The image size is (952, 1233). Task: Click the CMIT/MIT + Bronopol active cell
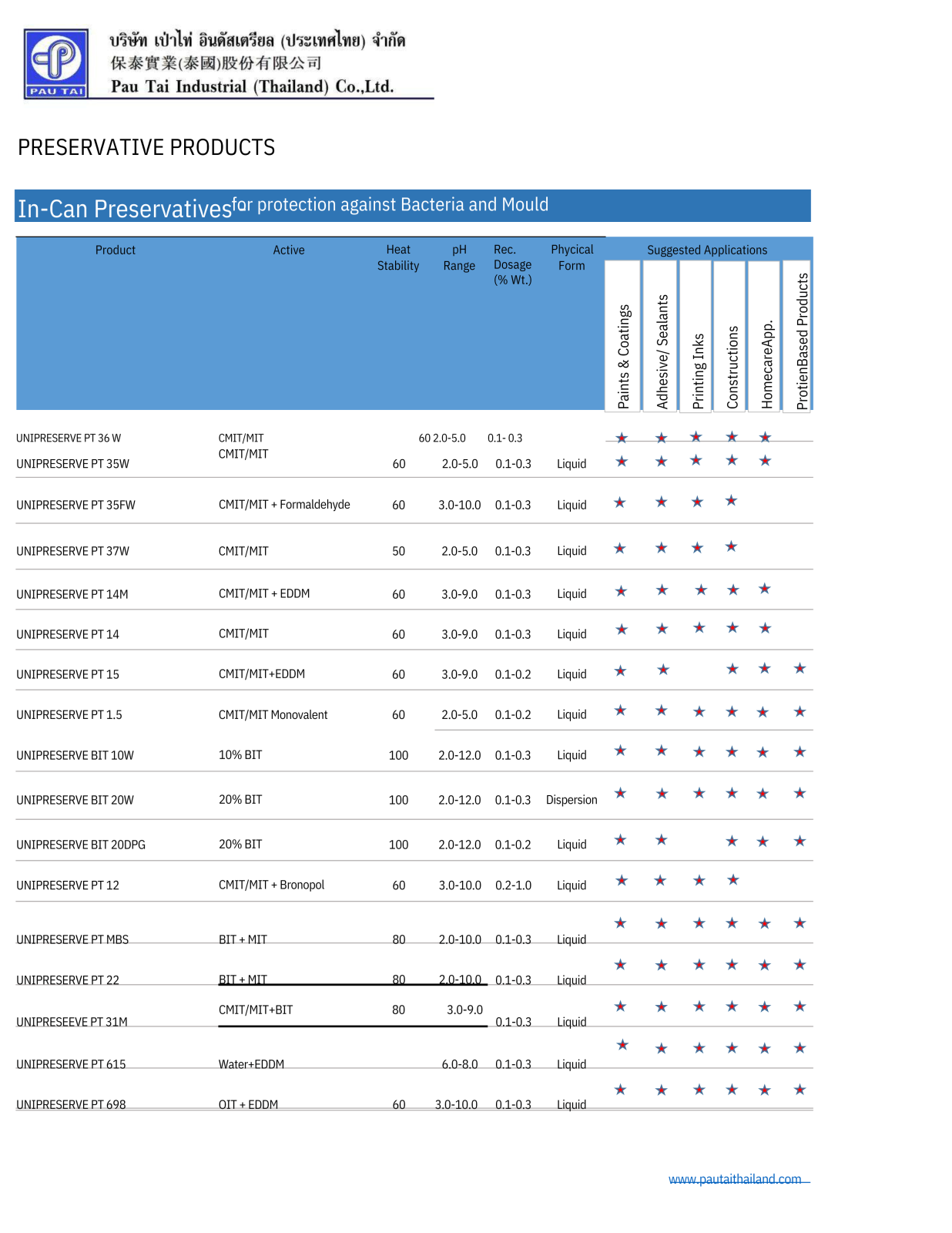tap(271, 885)
